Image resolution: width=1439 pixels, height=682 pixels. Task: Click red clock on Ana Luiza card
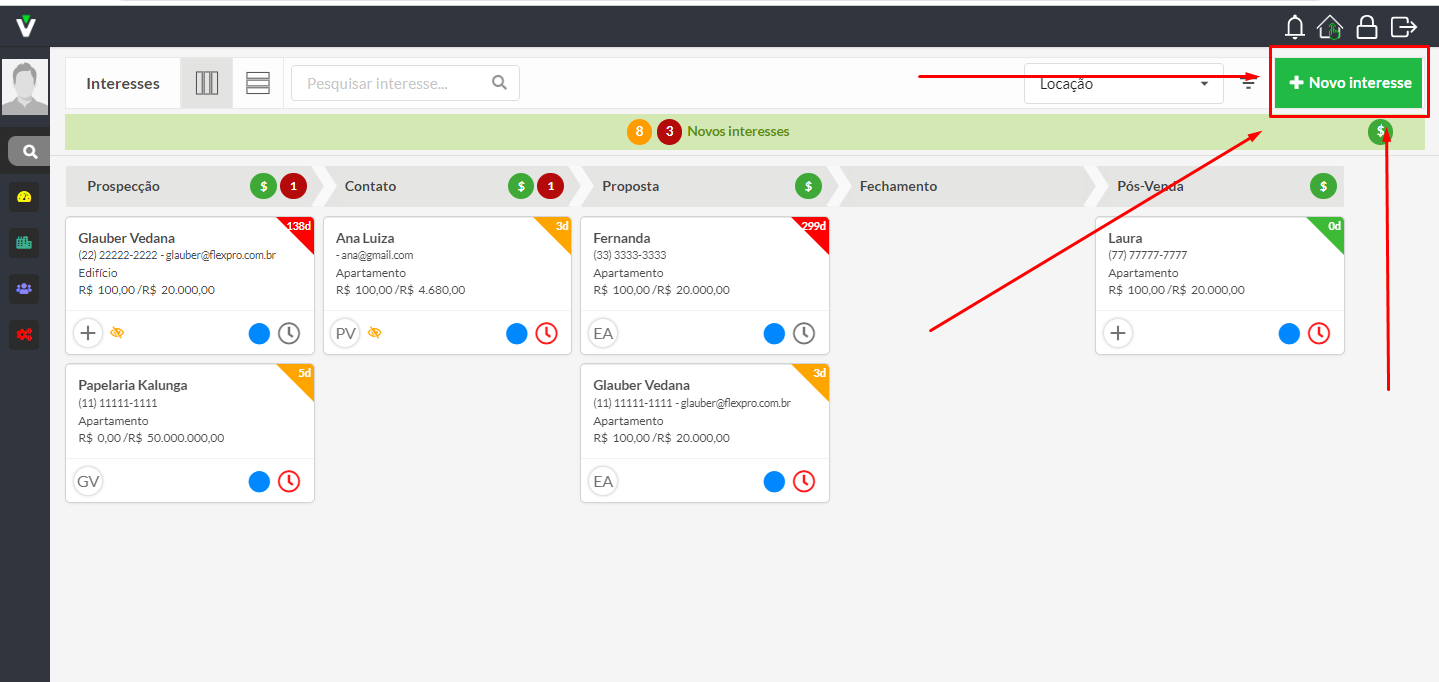(x=547, y=333)
